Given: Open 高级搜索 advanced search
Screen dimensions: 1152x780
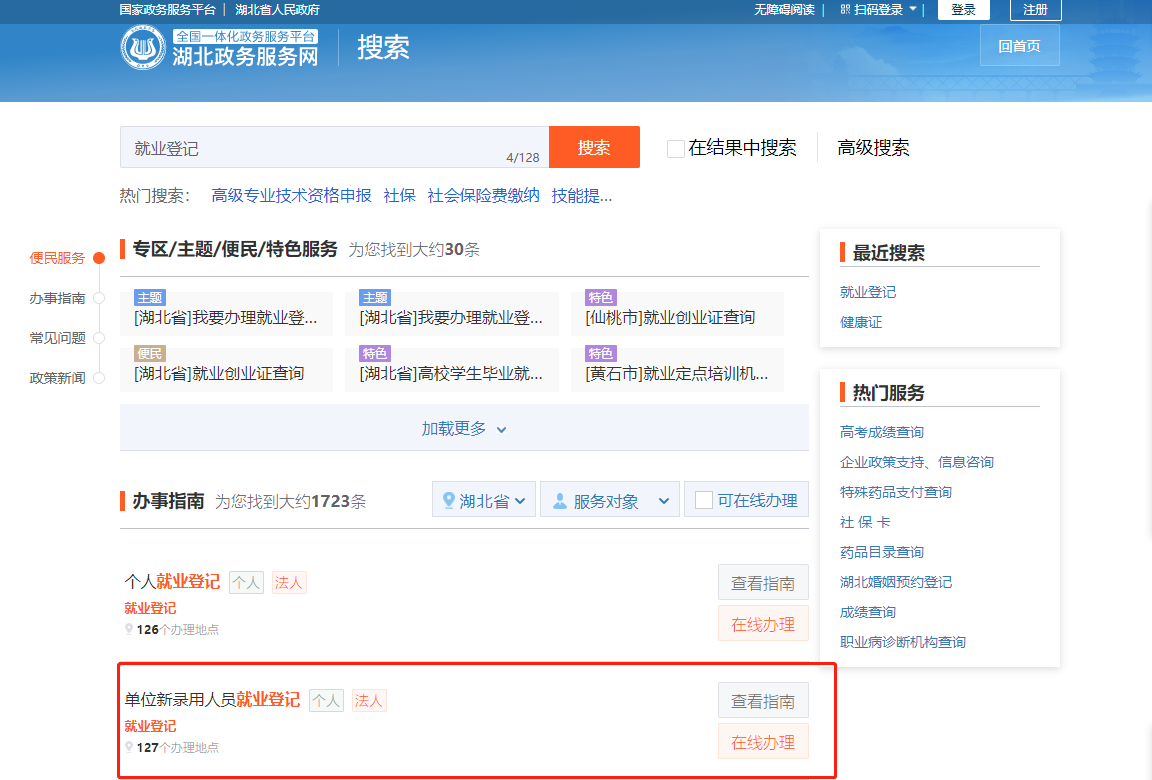Looking at the screenshot, I should click(873, 148).
